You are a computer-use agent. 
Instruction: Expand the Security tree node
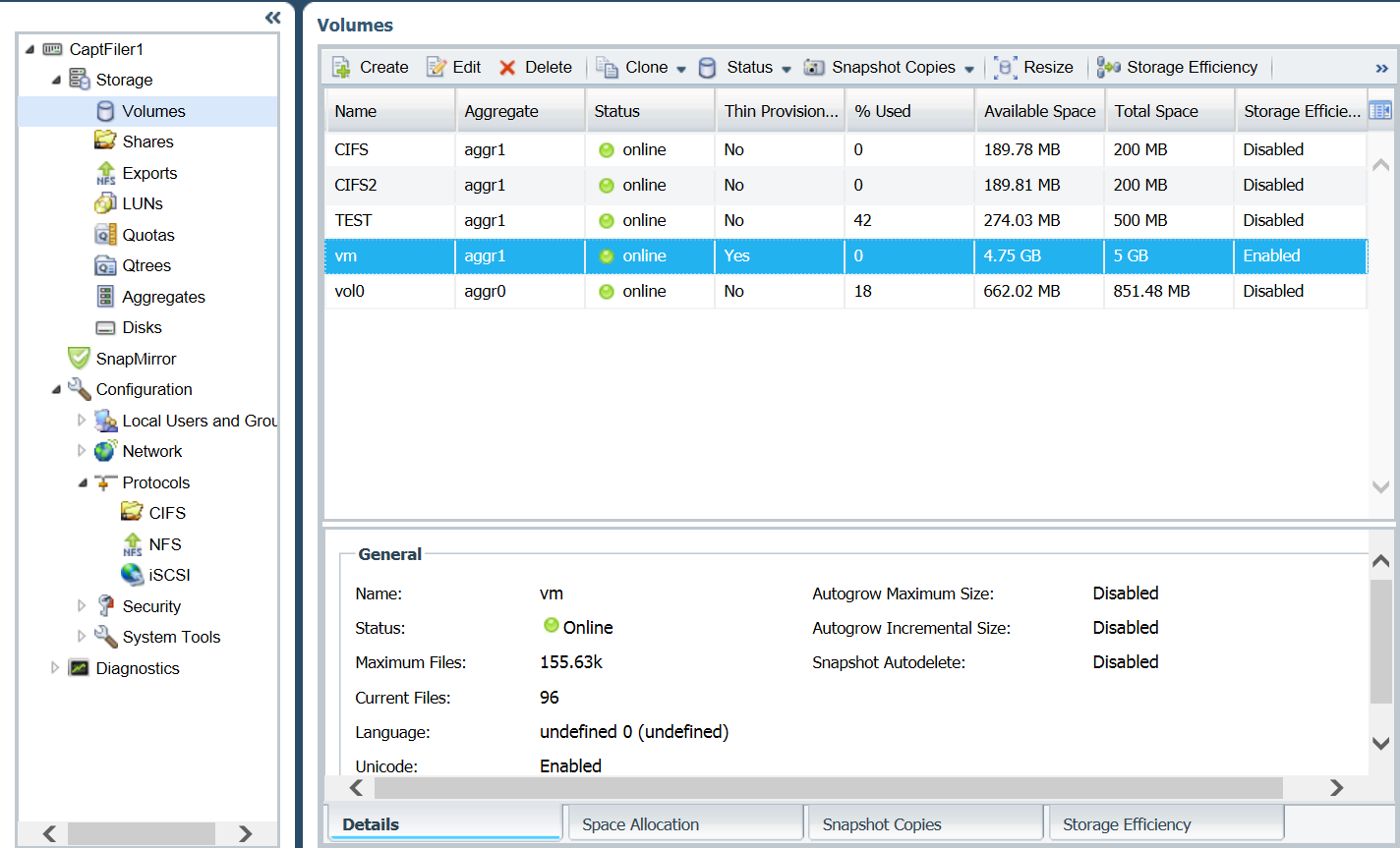[x=82, y=606]
